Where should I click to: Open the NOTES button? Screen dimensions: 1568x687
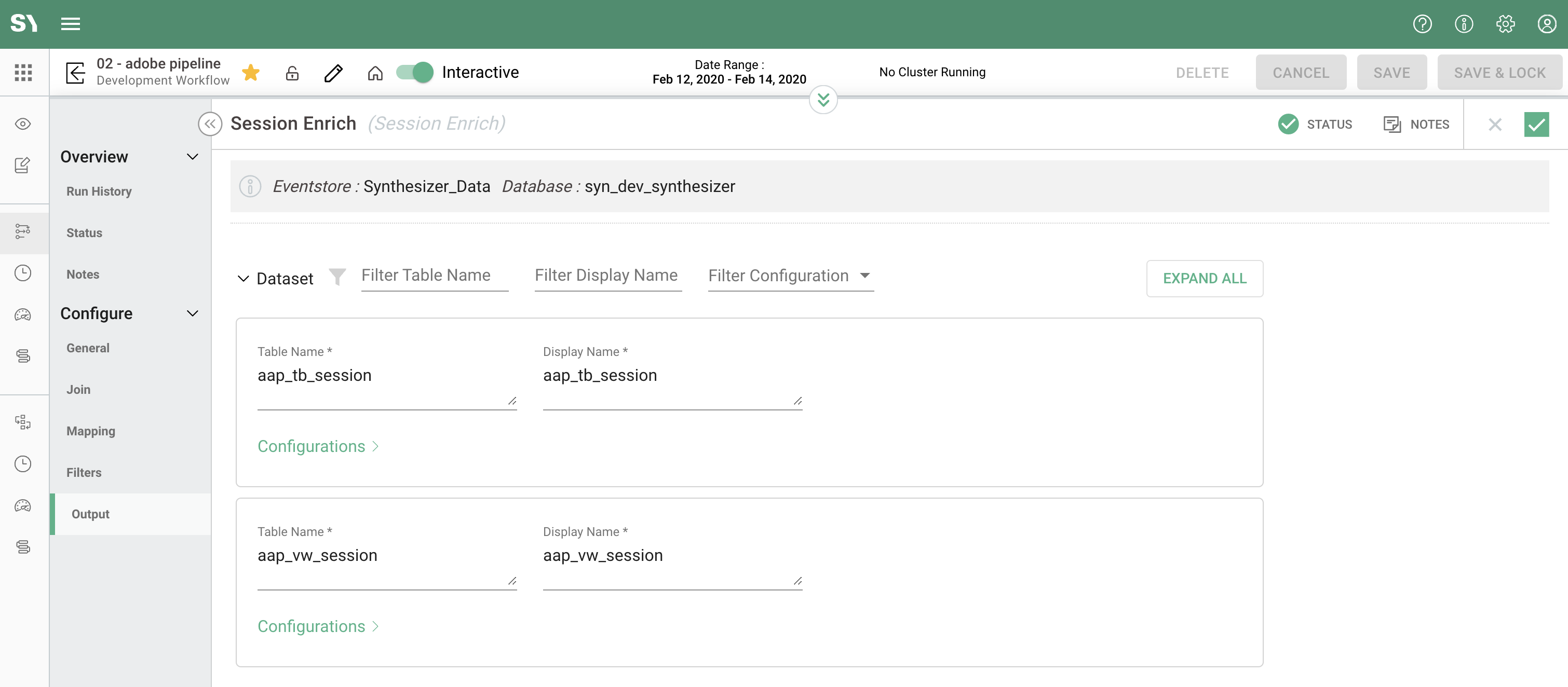point(1416,124)
